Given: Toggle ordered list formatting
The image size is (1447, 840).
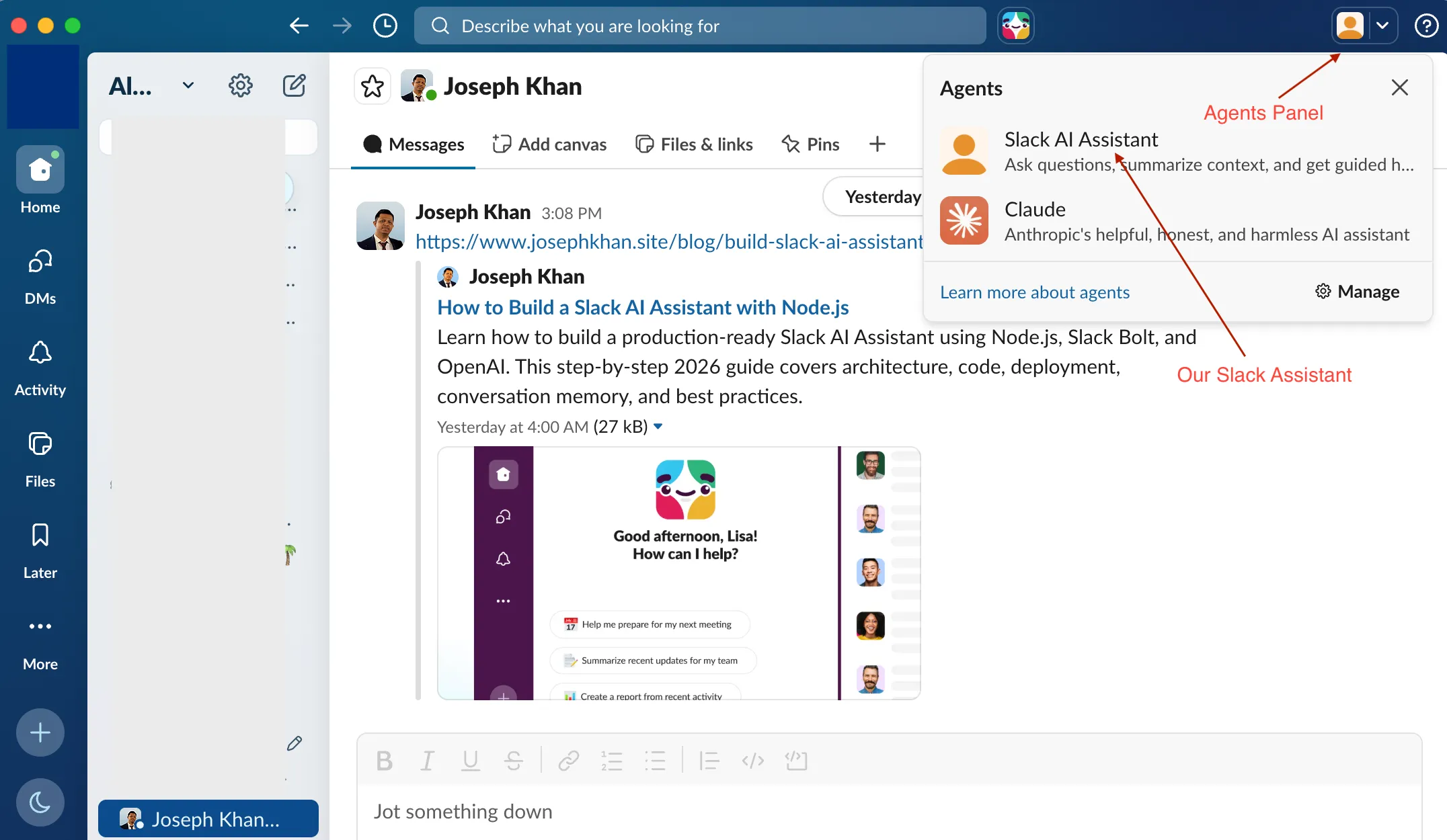Looking at the screenshot, I should pos(612,761).
